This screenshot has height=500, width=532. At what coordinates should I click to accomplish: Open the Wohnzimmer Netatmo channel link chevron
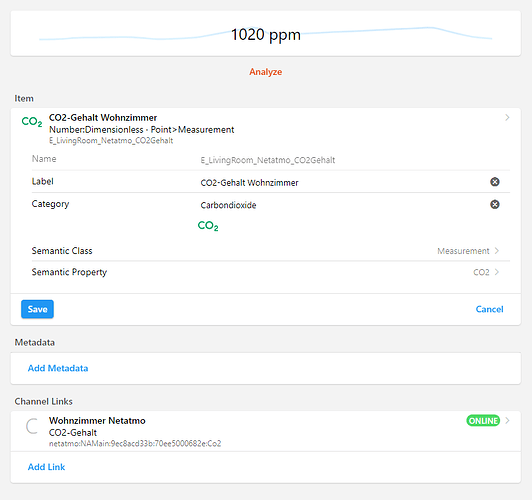tap(507, 421)
